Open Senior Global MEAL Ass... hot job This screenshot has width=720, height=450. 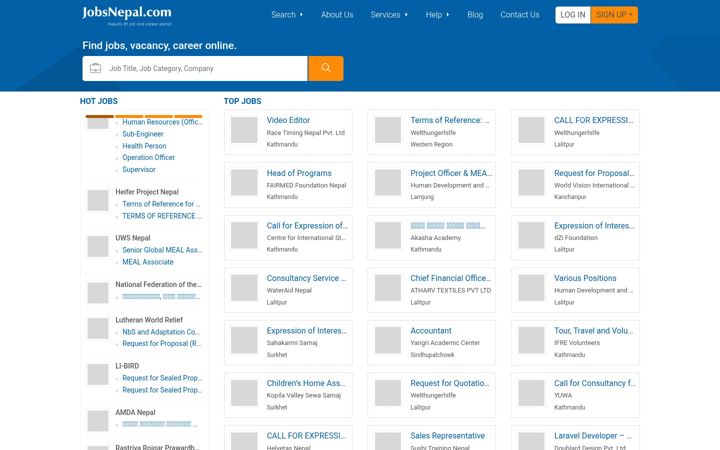pos(162,250)
